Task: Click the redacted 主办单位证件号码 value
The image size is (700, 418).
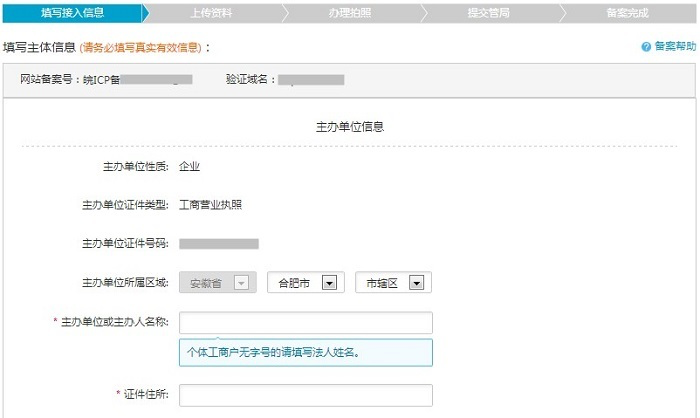Action: (219, 243)
